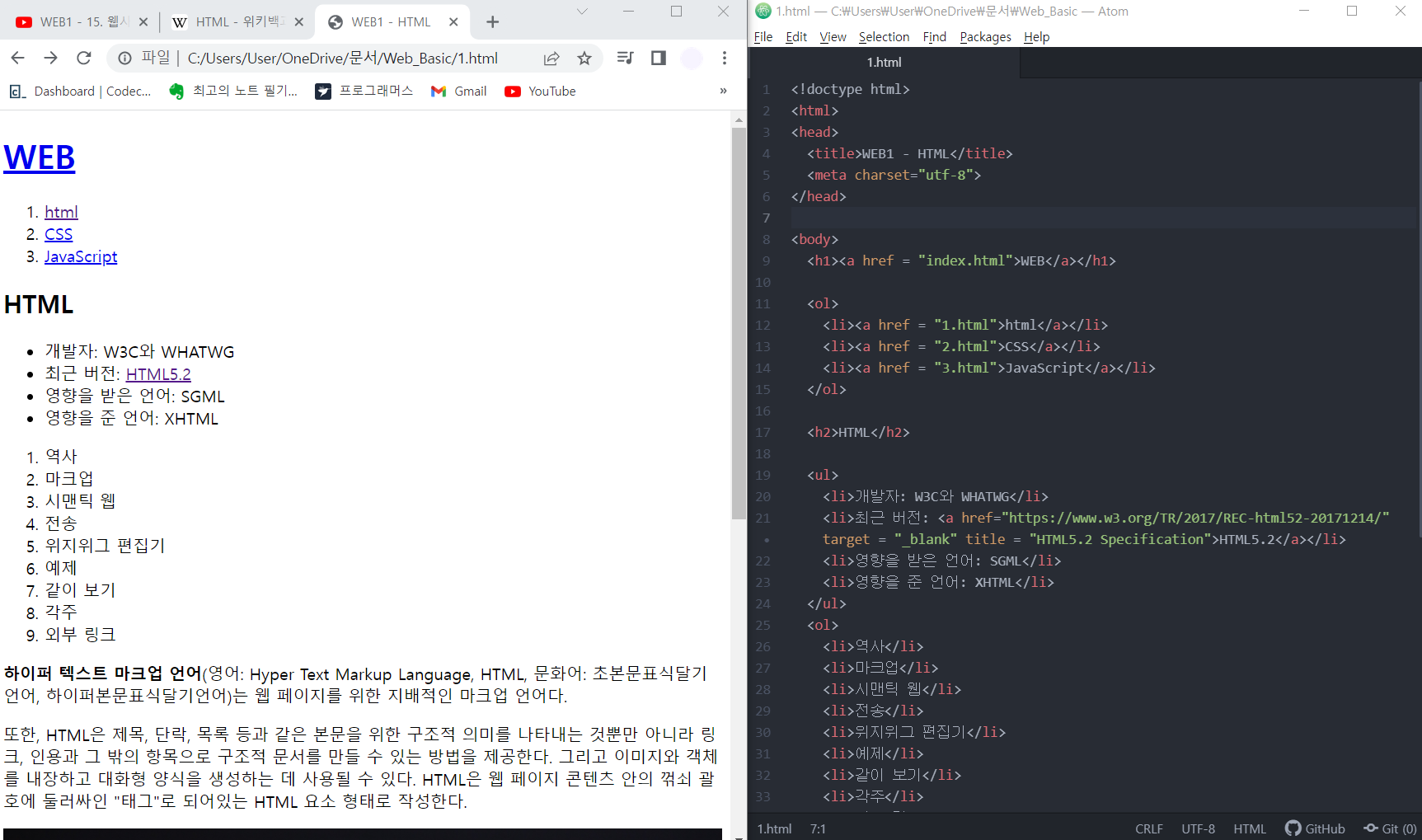Viewport: 1422px width, 840px height.
Task: Toggle Chrome side panel
Action: (658, 58)
